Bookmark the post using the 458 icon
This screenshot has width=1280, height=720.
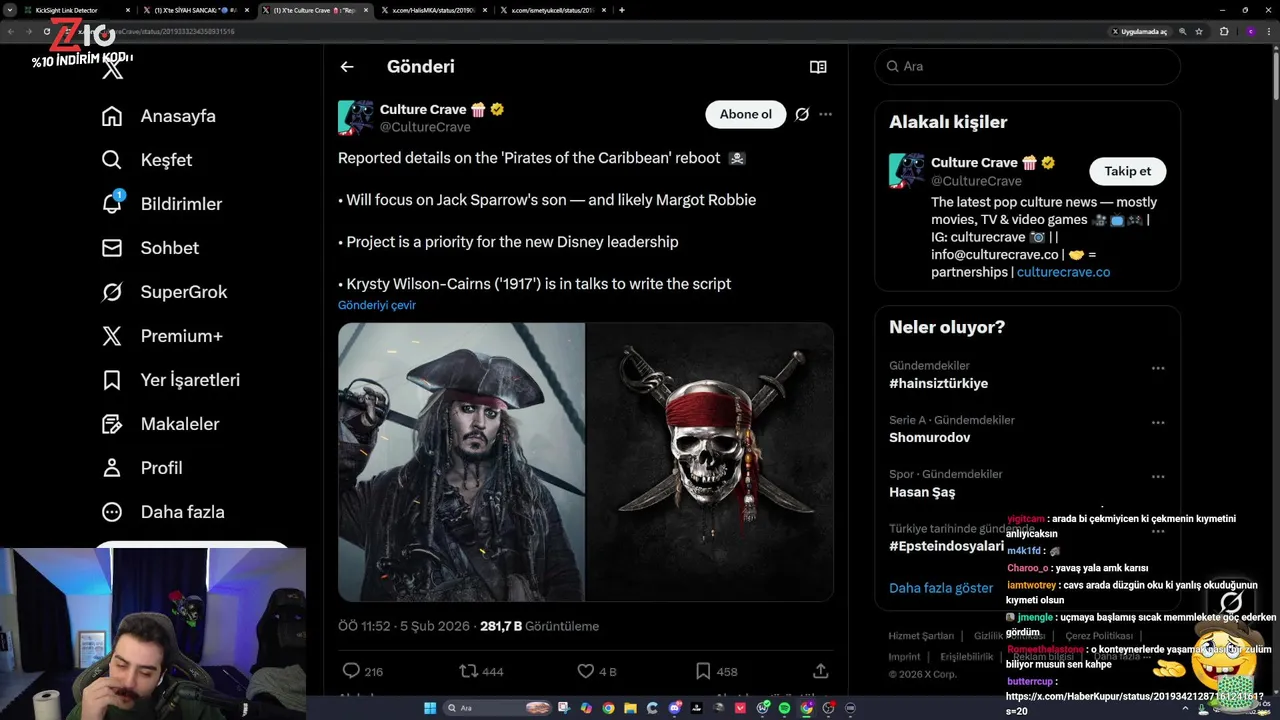tap(715, 671)
